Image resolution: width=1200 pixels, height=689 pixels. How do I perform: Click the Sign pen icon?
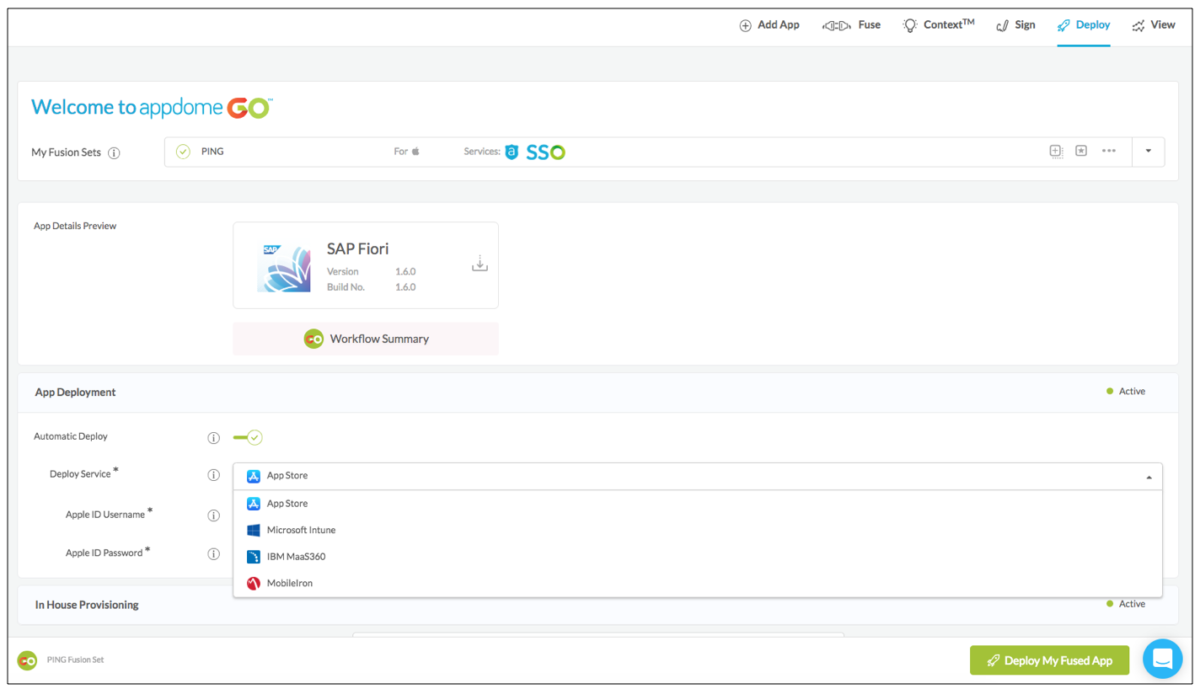click(x=1003, y=24)
